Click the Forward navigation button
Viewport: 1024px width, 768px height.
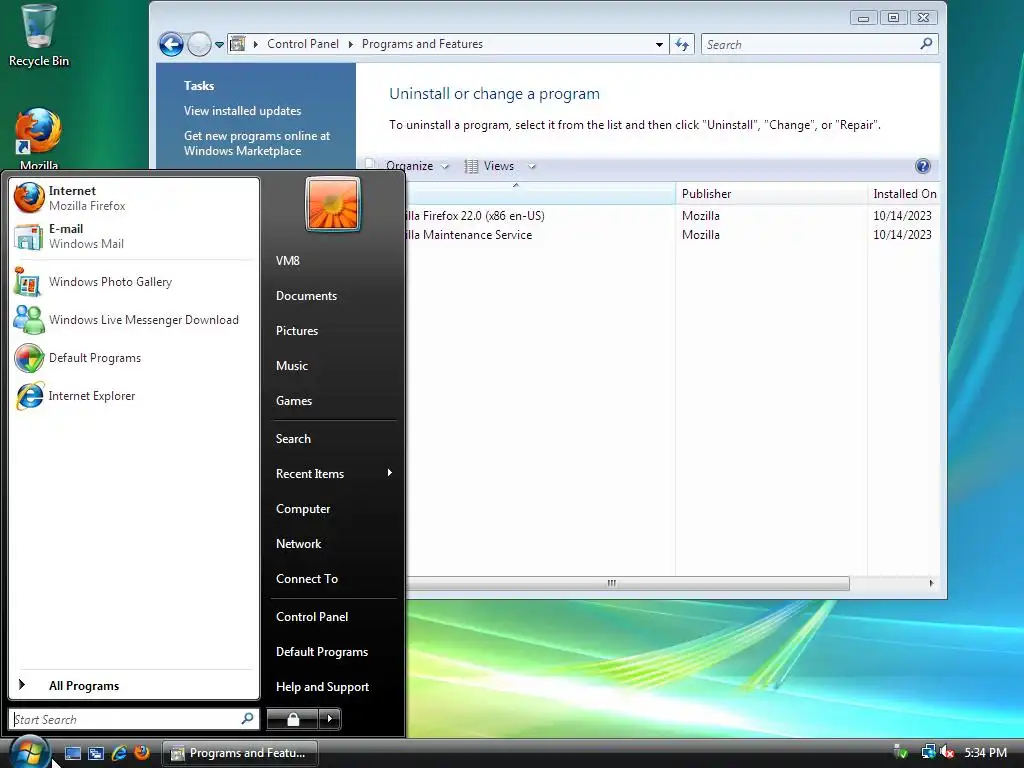(x=199, y=44)
